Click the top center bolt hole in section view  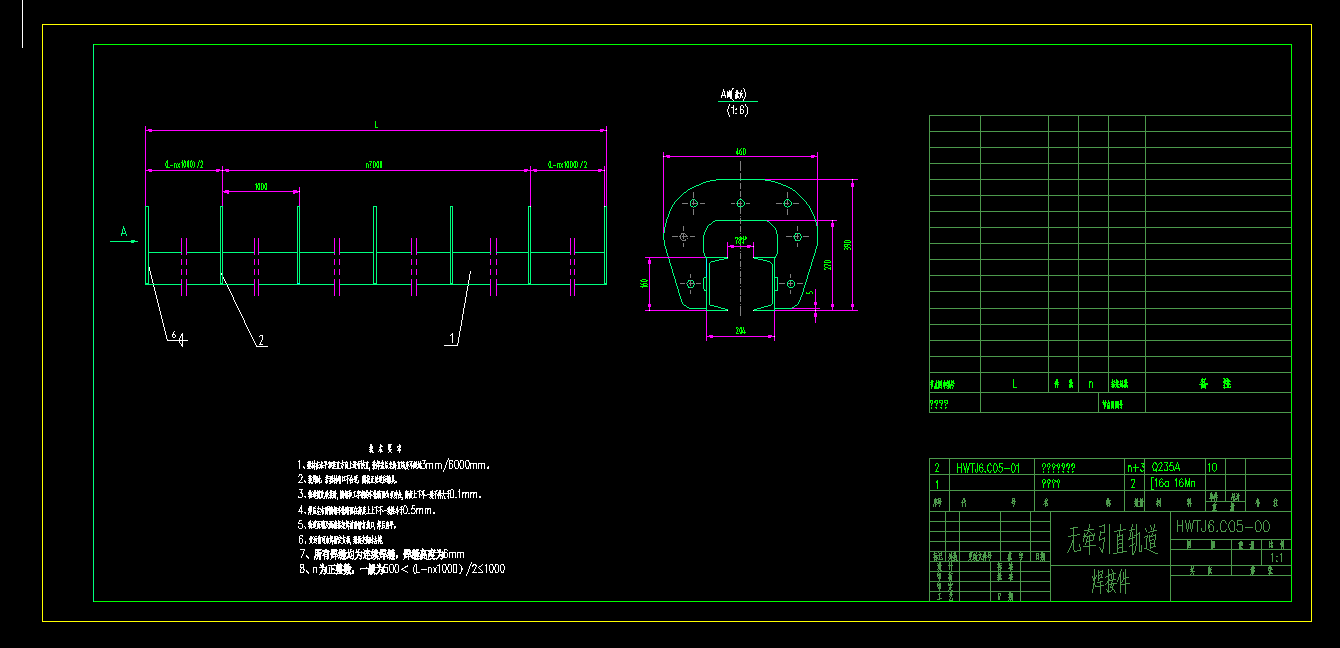click(x=740, y=203)
